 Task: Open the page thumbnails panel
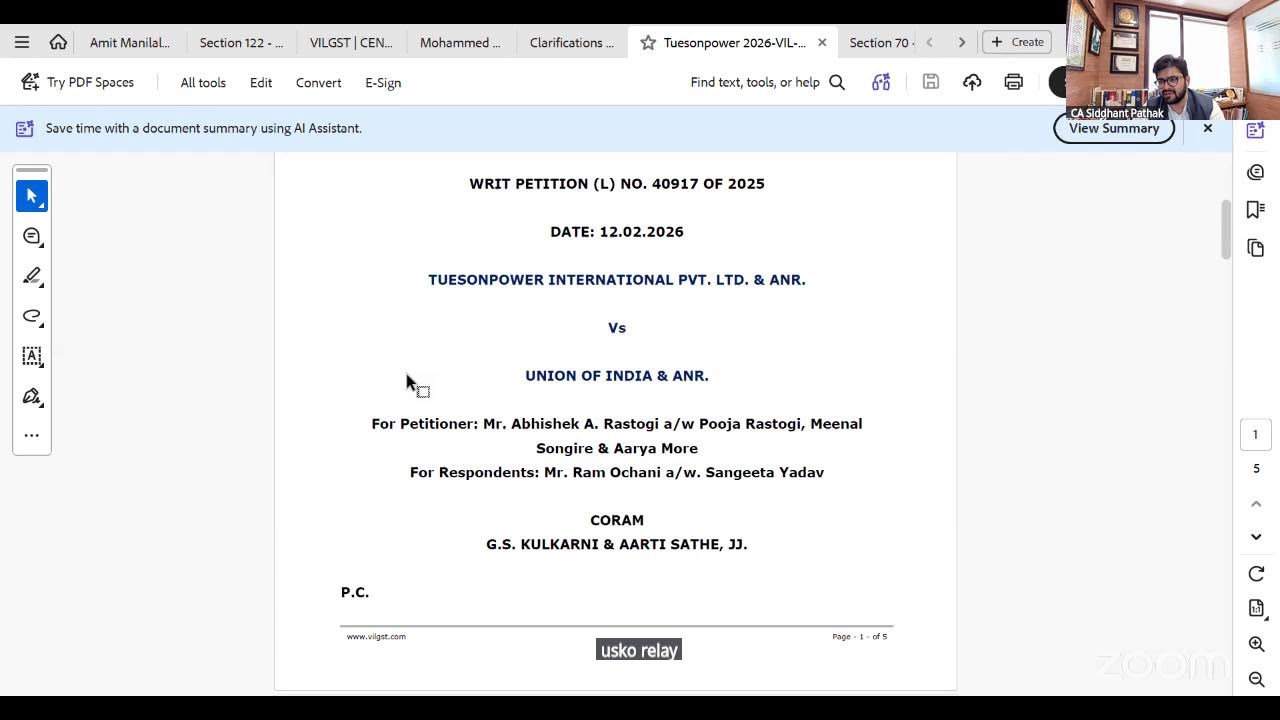pos(1256,247)
